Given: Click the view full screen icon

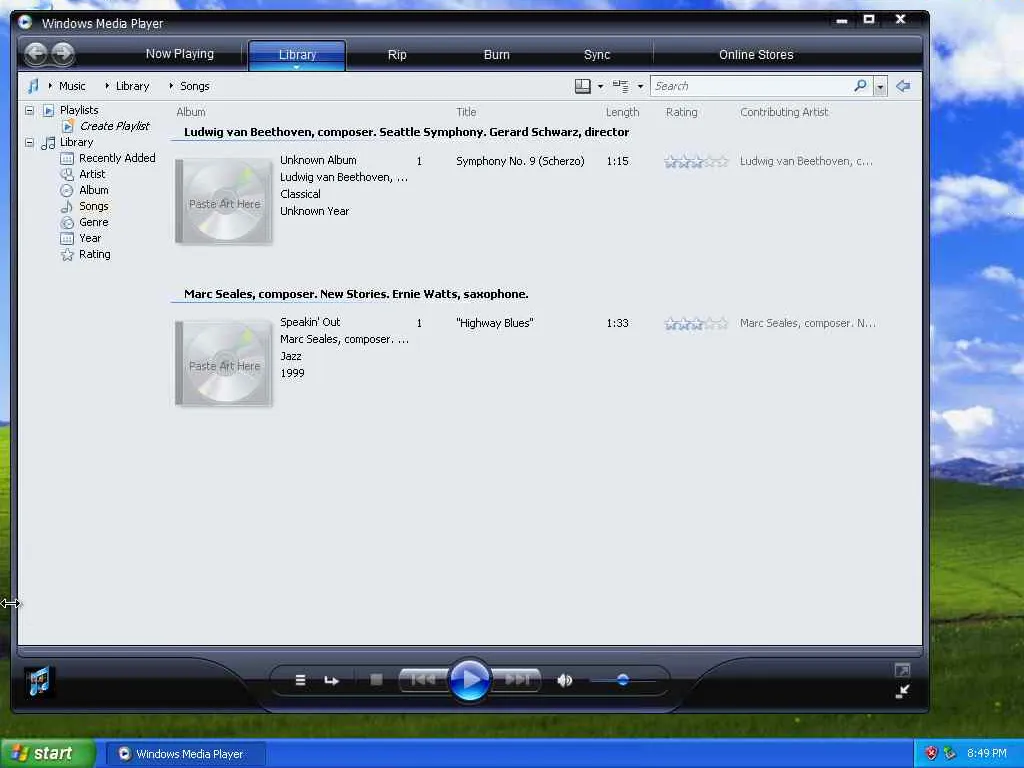Looking at the screenshot, I should click(x=902, y=670).
